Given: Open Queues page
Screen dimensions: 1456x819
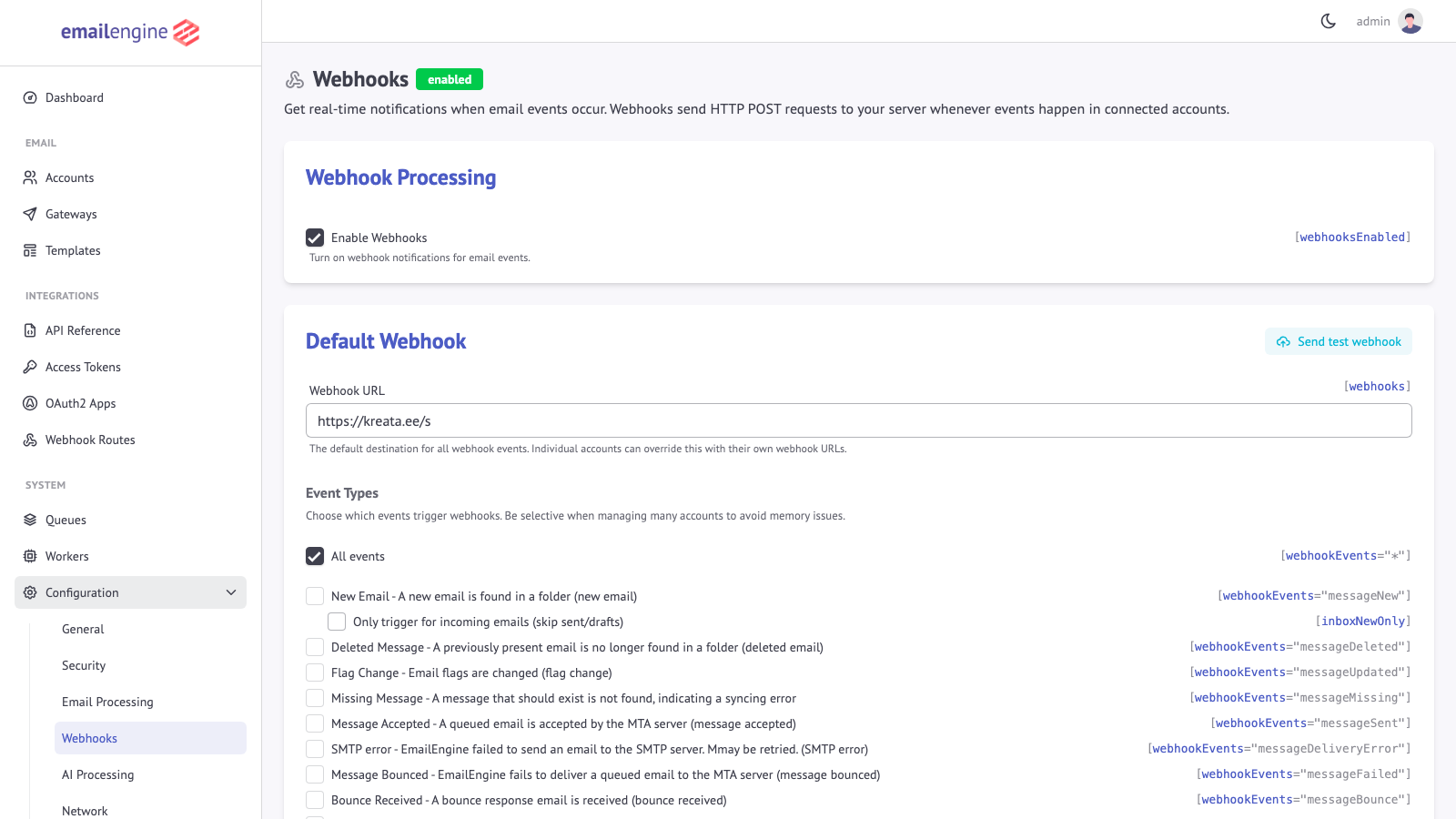Looking at the screenshot, I should 130,520.
